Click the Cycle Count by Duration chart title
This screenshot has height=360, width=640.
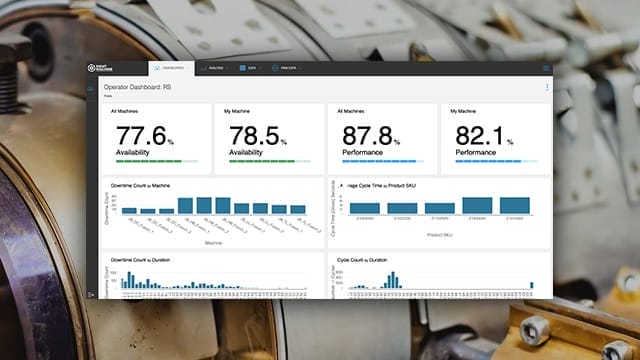click(362, 260)
